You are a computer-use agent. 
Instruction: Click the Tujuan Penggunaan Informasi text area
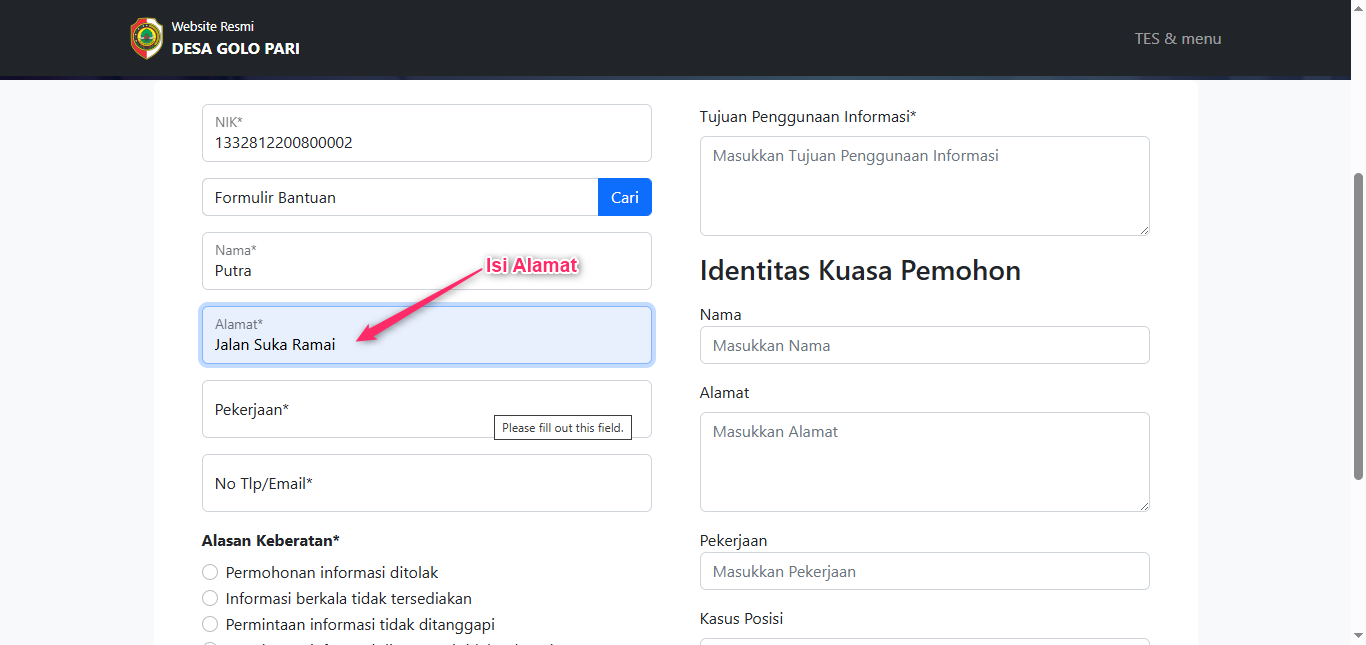[x=925, y=186]
